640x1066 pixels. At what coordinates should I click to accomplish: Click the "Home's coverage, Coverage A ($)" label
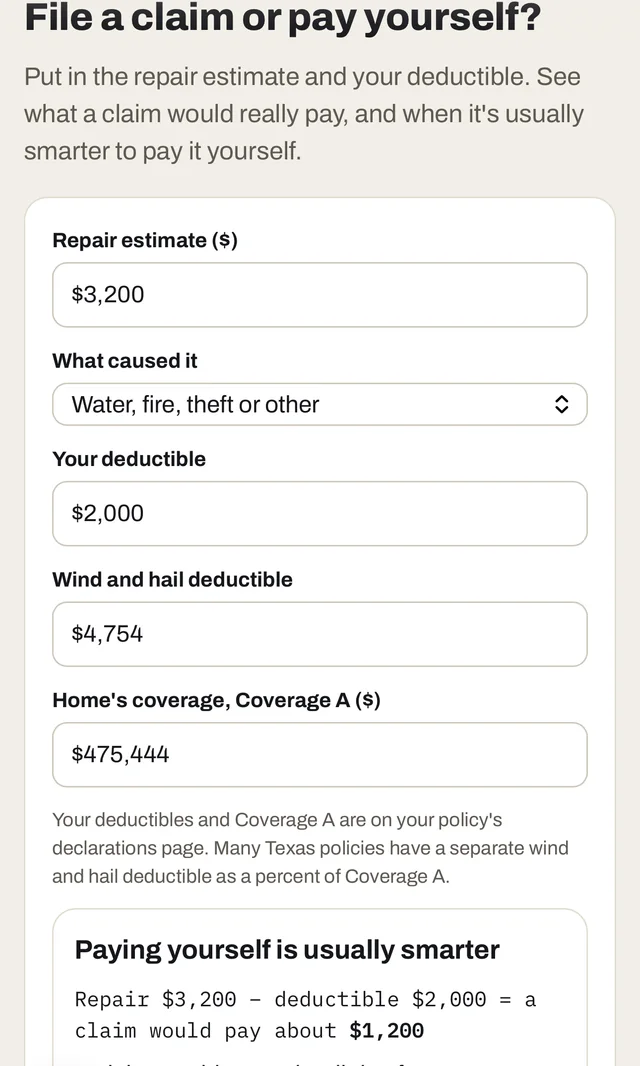pos(216,700)
